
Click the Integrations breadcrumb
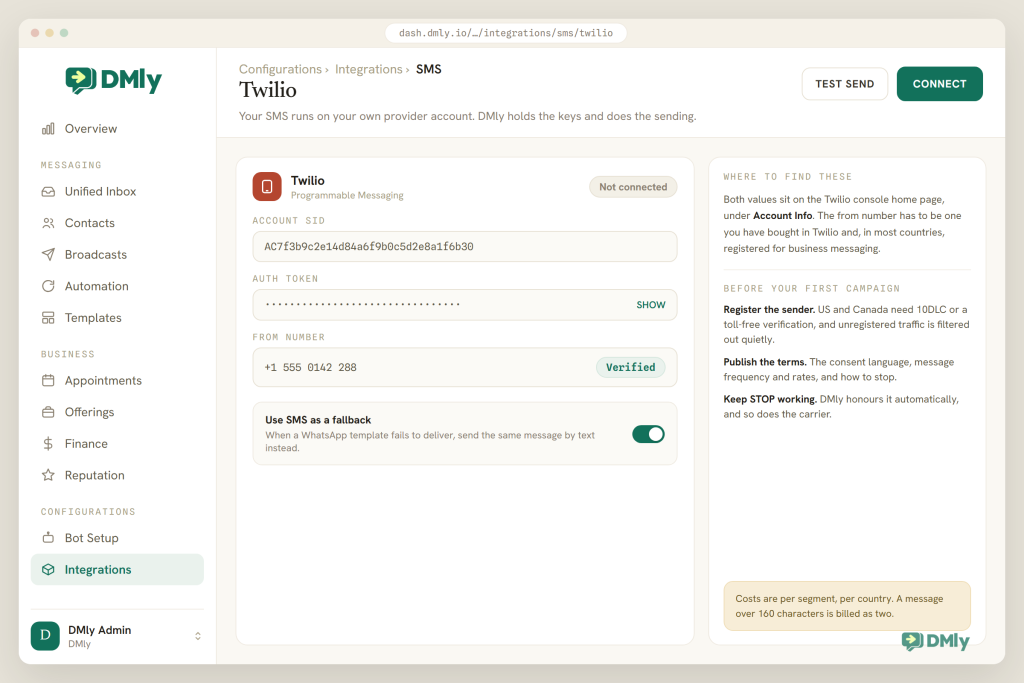click(369, 69)
